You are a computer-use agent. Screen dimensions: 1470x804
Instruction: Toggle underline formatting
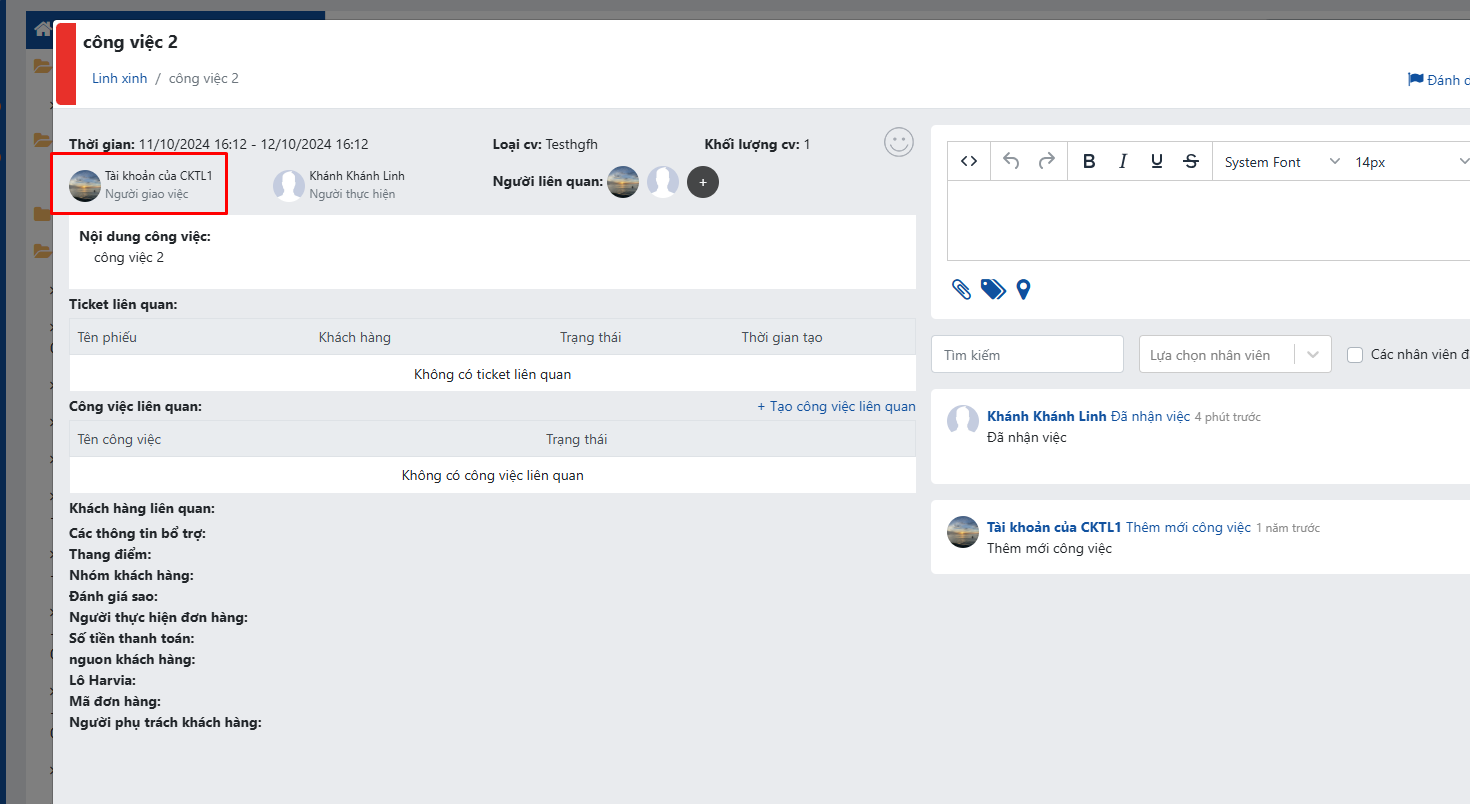click(1157, 162)
